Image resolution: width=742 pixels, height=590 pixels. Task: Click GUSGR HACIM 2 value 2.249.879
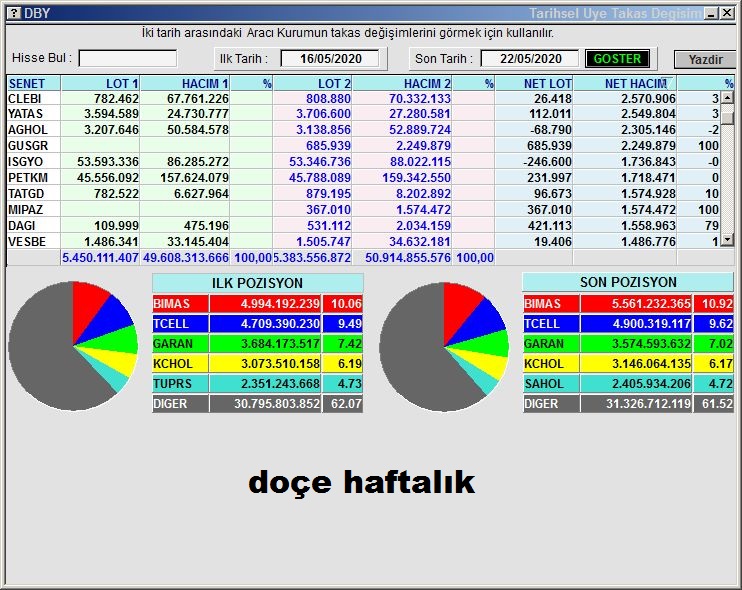pyautogui.click(x=424, y=146)
